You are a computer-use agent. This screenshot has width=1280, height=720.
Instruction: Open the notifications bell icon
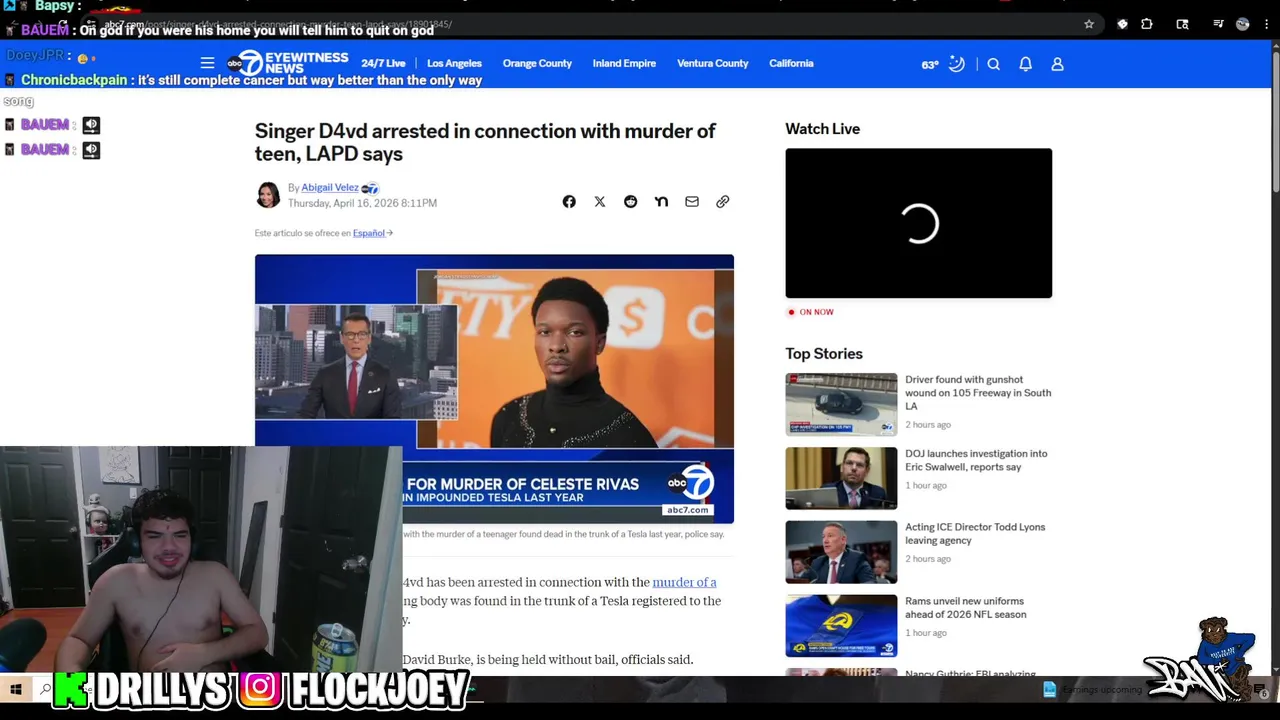(x=1025, y=64)
